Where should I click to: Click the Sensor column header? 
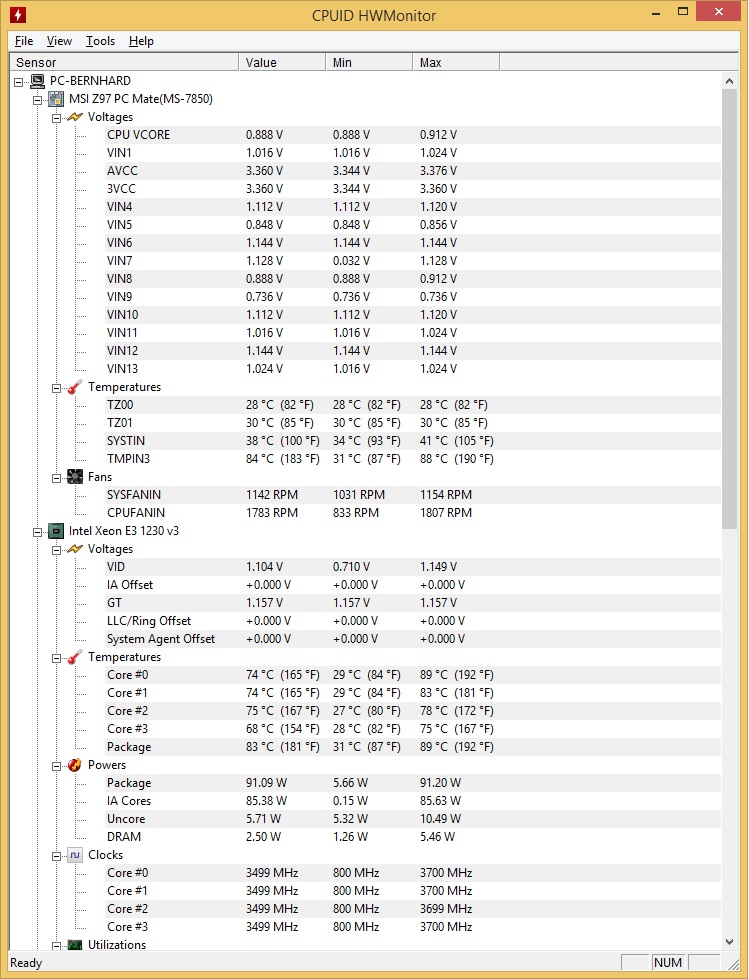tap(124, 62)
